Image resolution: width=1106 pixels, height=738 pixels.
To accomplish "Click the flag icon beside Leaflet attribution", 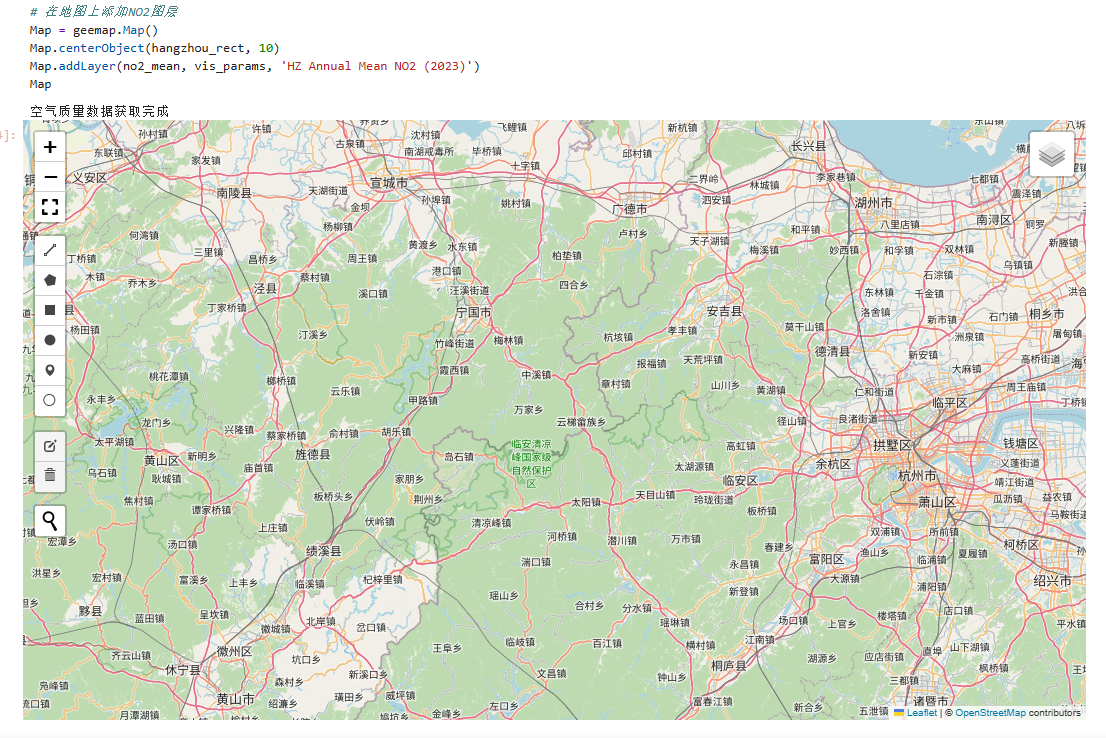I will click(x=898, y=713).
